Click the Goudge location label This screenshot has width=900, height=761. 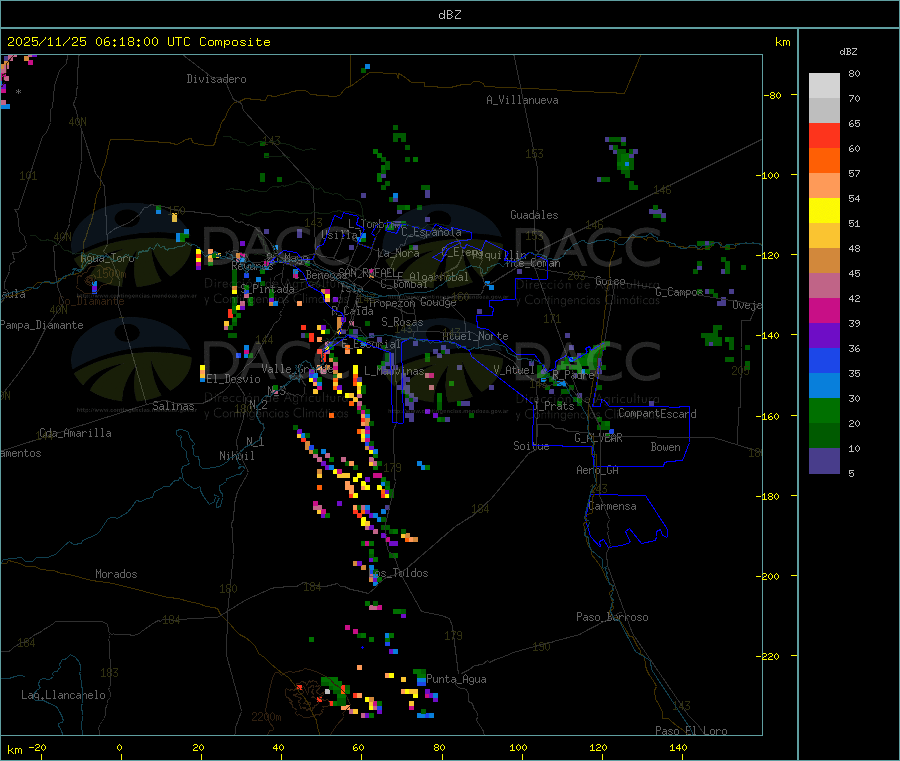pos(438,302)
